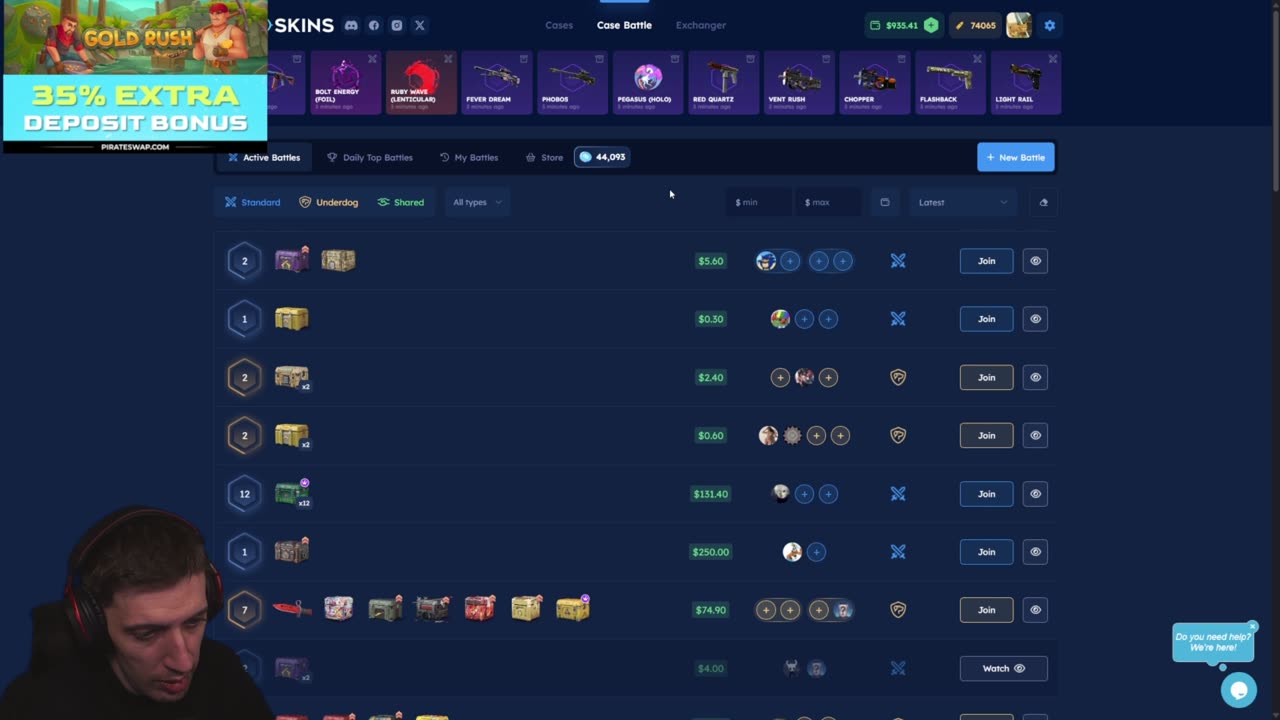This screenshot has height=720, width=1280.
Task: Toggle the wallet affordable-only filter
Action: pyautogui.click(x=884, y=202)
